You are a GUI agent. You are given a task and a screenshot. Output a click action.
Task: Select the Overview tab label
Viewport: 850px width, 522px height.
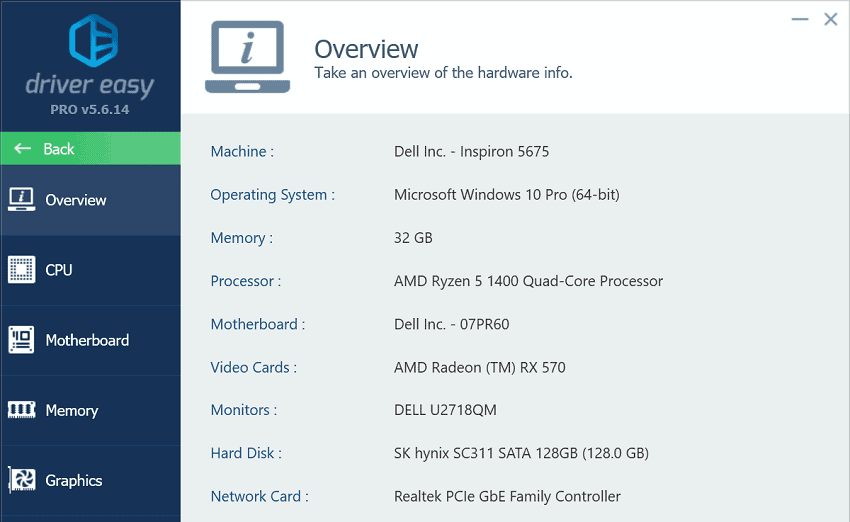(x=76, y=200)
